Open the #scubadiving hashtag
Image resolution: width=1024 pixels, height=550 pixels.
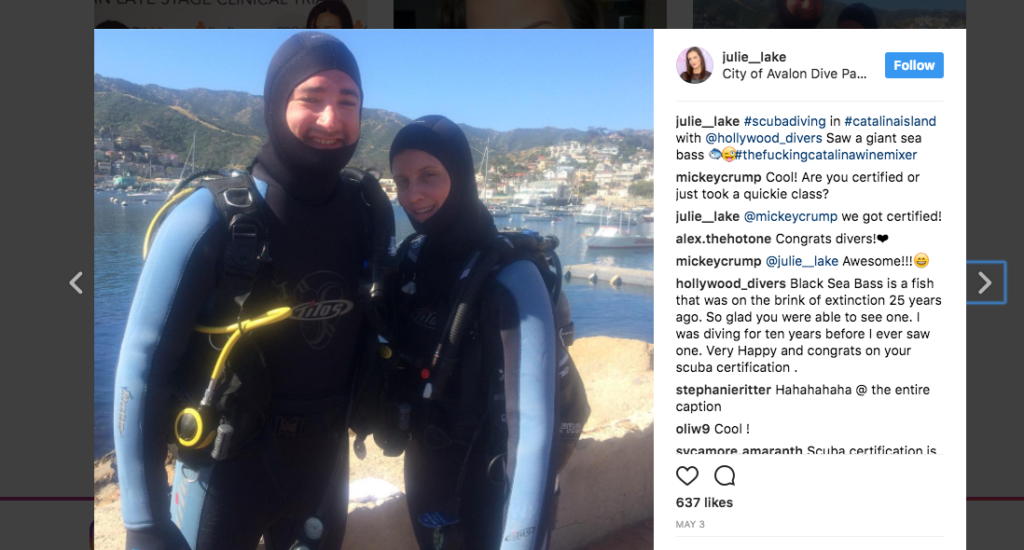point(784,121)
